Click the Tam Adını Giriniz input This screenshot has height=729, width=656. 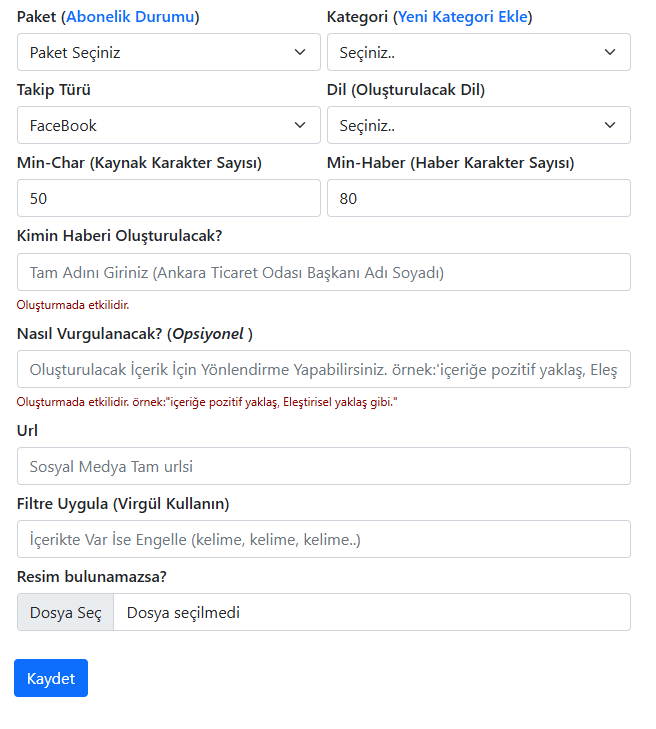(324, 272)
